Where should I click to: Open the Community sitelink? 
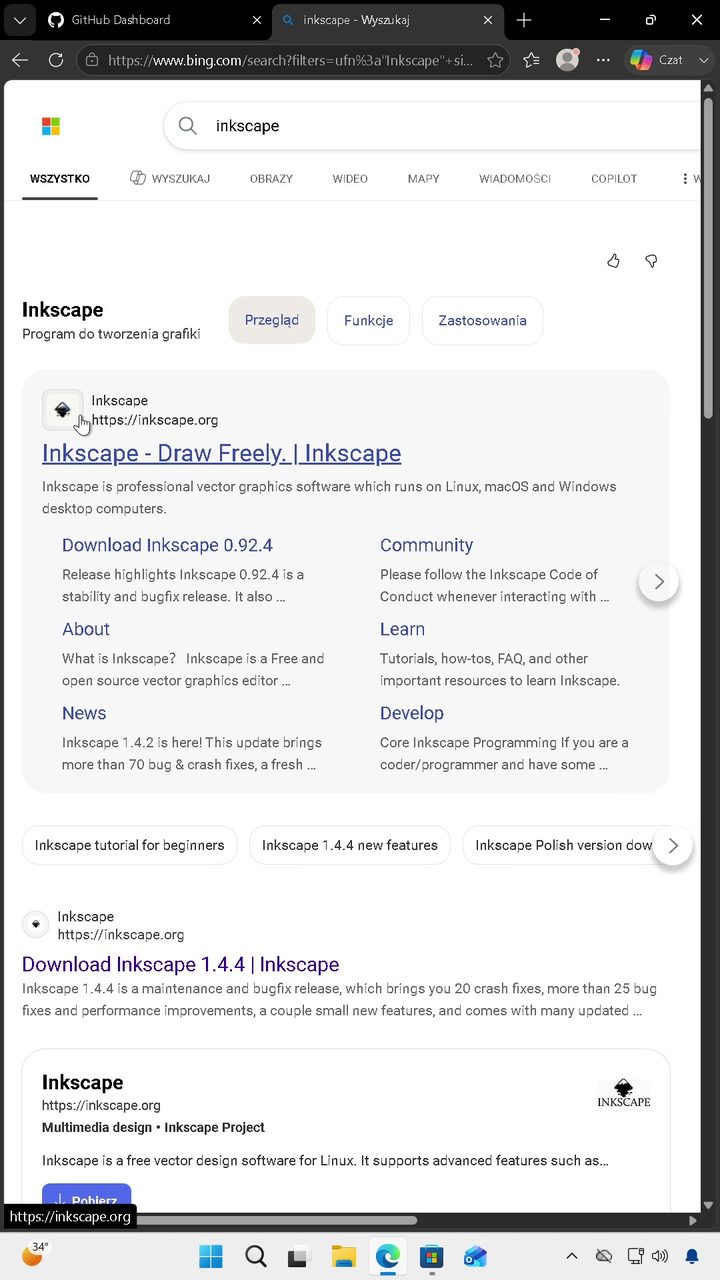point(426,545)
